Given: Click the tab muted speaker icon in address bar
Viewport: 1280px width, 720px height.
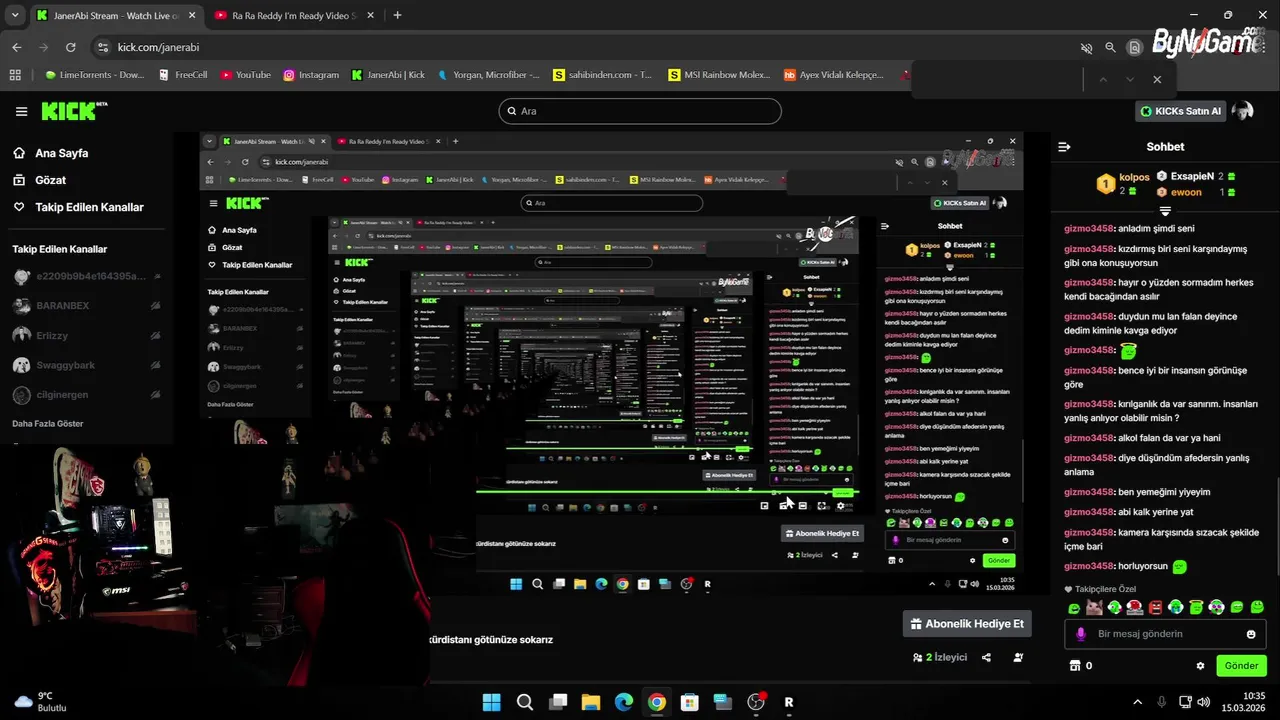Looking at the screenshot, I should (x=1086, y=47).
